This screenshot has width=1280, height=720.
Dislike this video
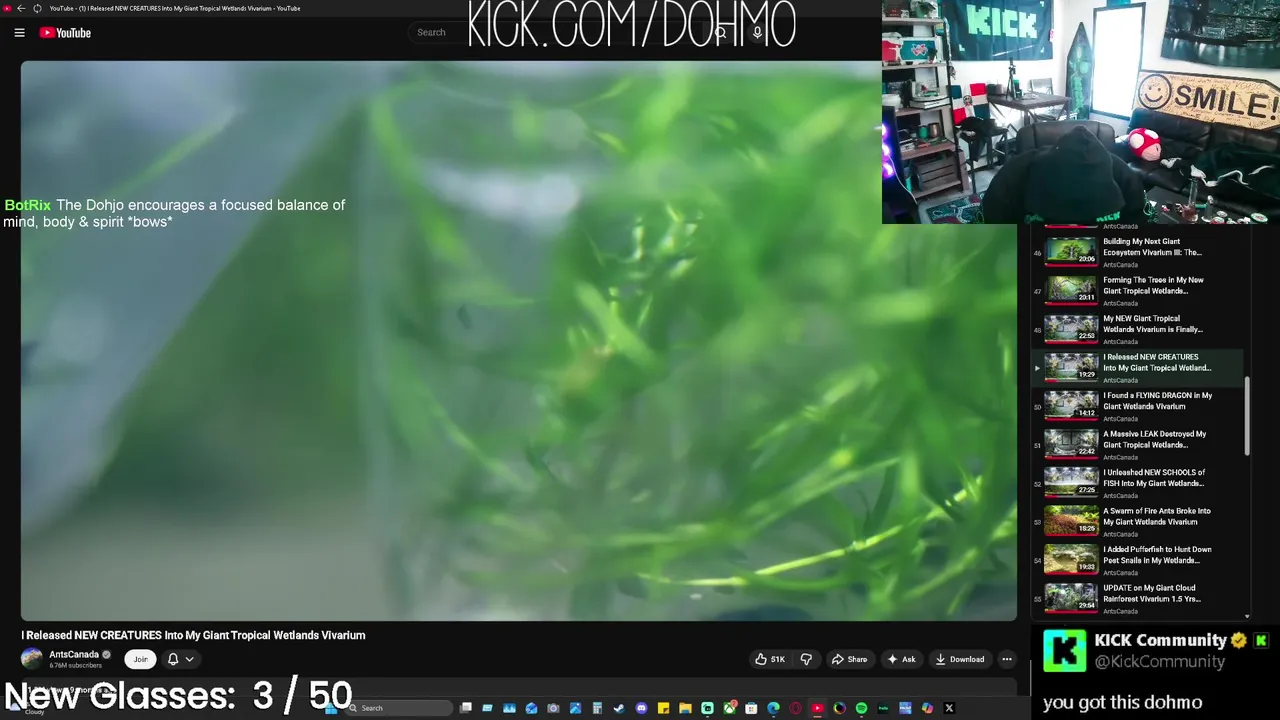(x=806, y=659)
